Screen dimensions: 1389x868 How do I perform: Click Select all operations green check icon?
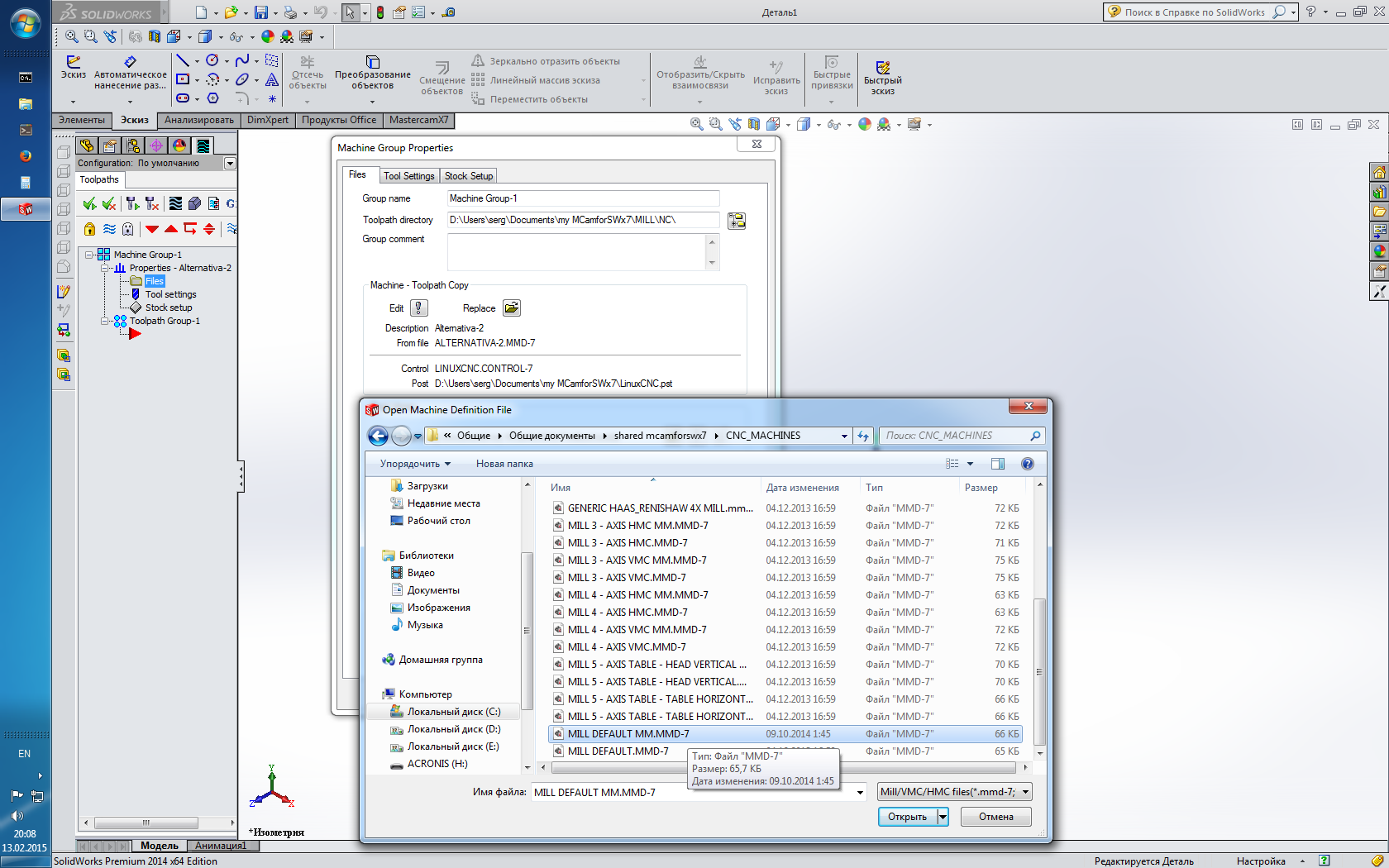click(x=89, y=203)
